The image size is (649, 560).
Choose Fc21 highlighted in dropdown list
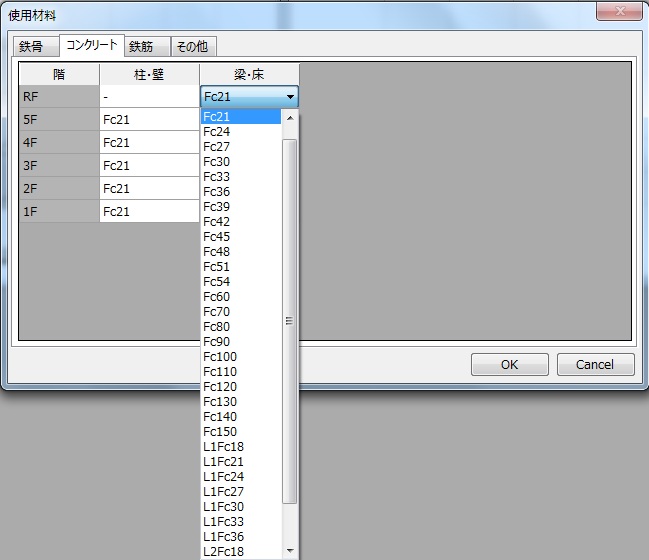[x=241, y=116]
